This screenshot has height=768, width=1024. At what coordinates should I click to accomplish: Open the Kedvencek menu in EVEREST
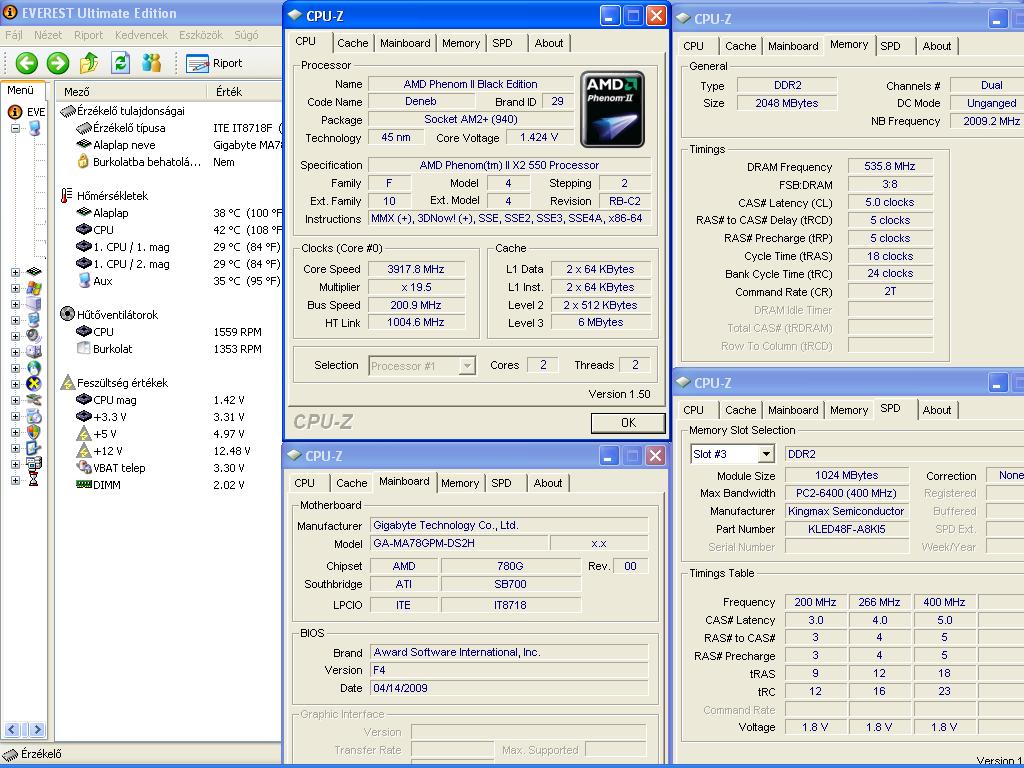[141, 35]
